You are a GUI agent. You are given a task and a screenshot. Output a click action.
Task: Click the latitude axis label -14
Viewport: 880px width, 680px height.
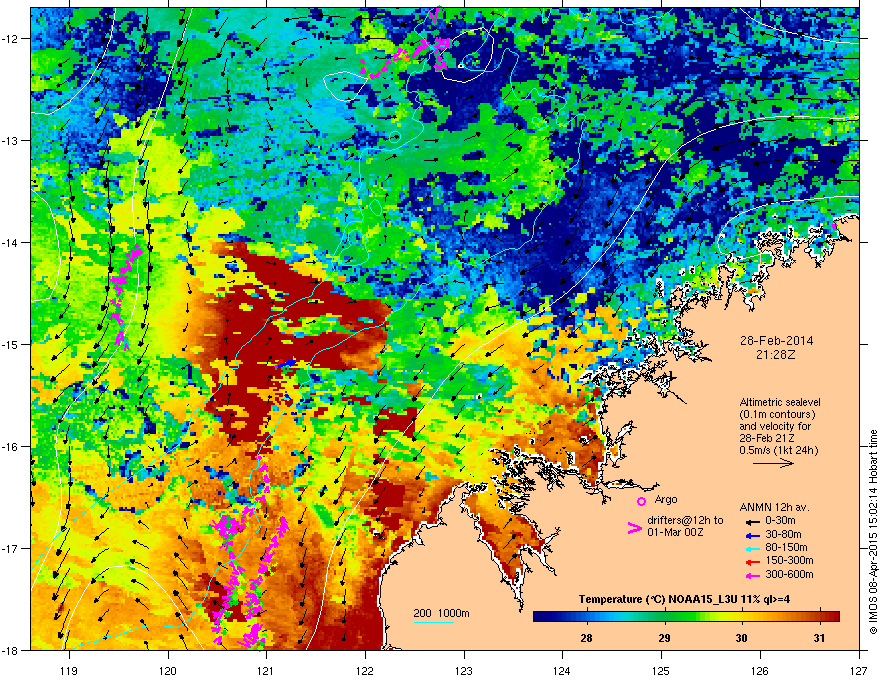[x=11, y=242]
